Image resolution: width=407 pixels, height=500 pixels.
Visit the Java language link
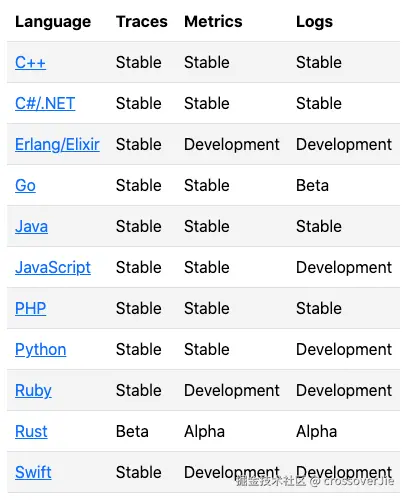point(31,226)
